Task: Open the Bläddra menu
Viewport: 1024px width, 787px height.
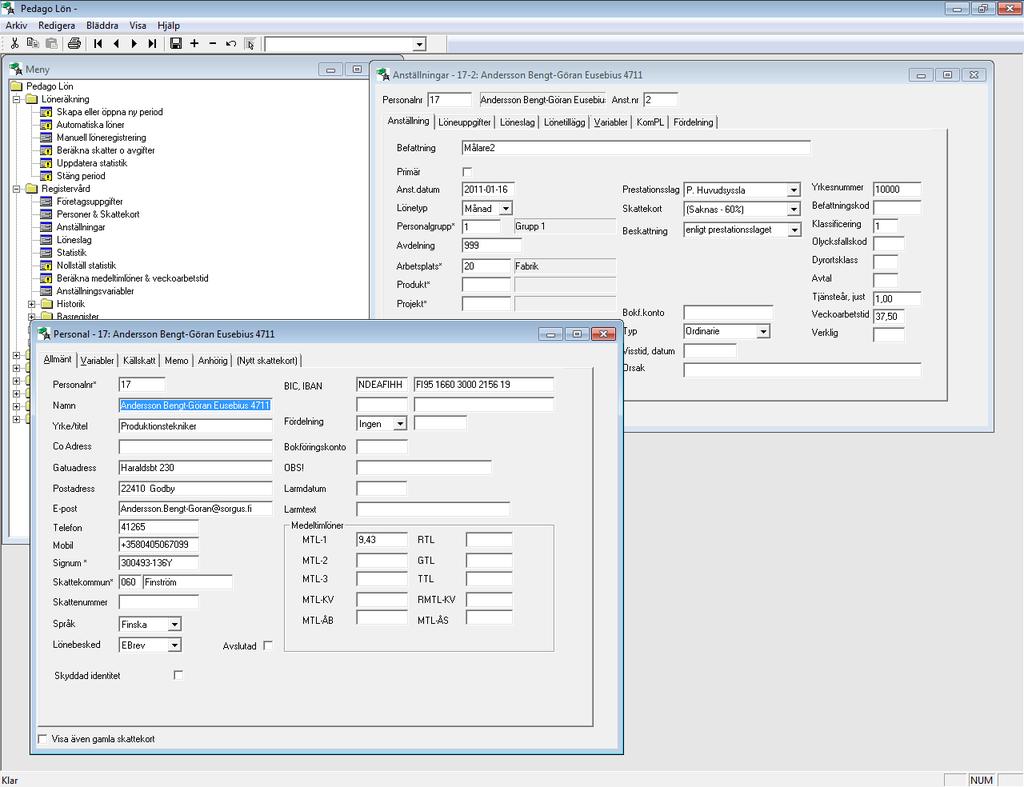Action: coord(103,25)
